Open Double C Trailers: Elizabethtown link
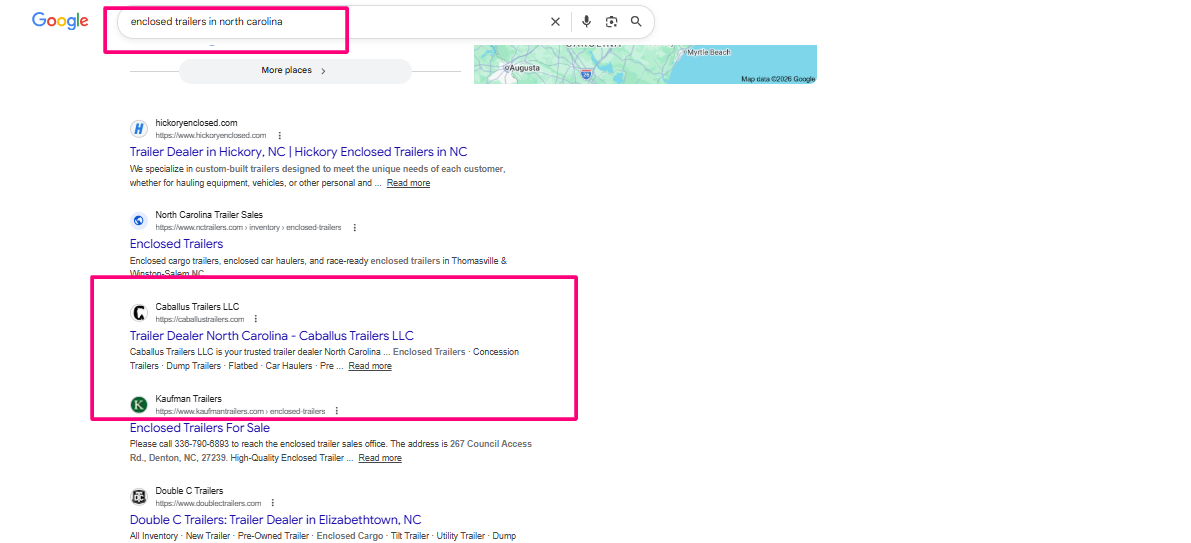 [276, 520]
